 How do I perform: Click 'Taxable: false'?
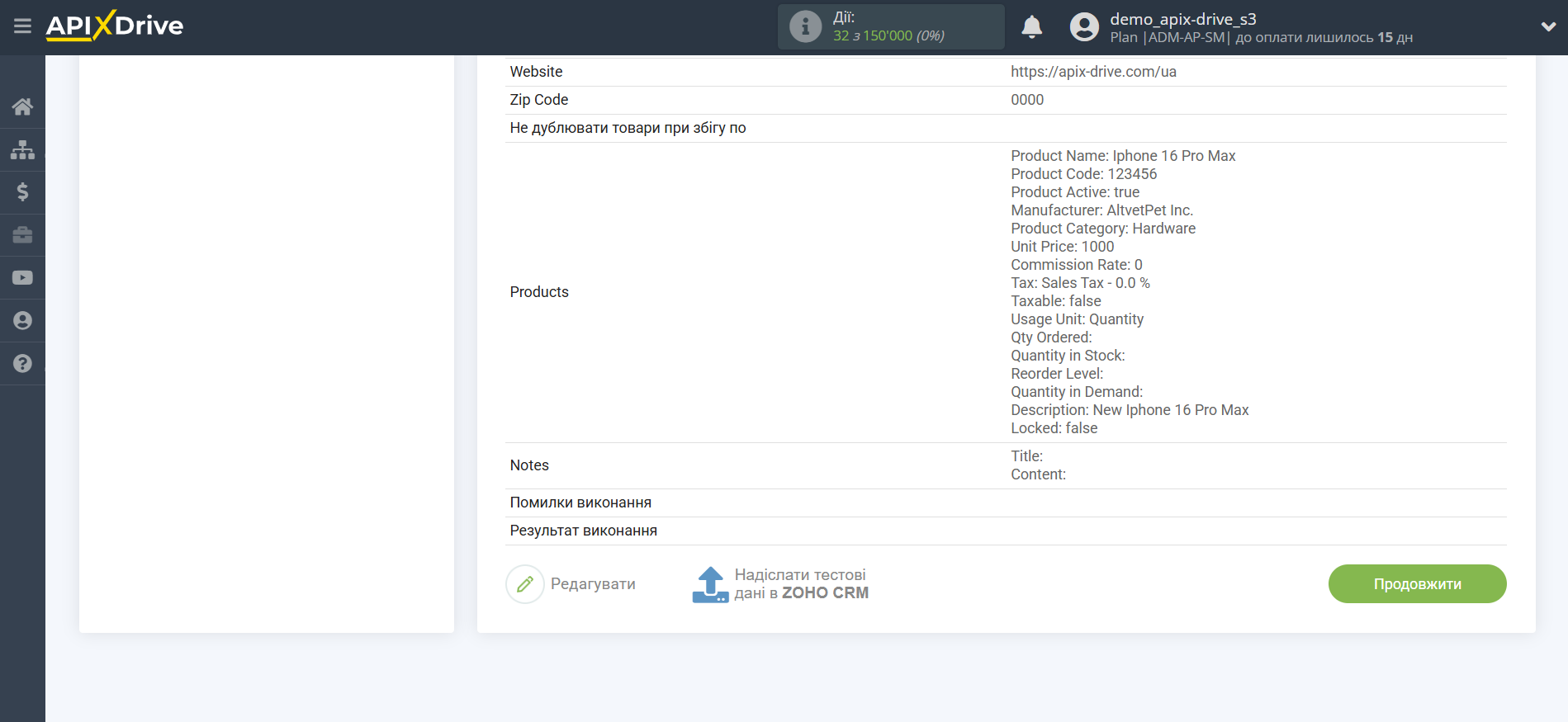coord(1056,301)
